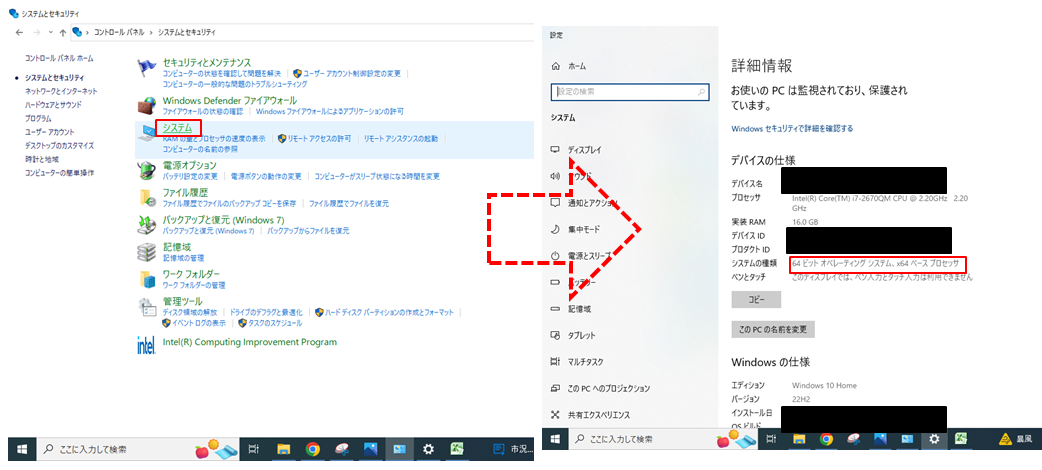The width and height of the screenshot is (1042, 470).
Task: Click the Start button on left taskbar
Action: 21,450
